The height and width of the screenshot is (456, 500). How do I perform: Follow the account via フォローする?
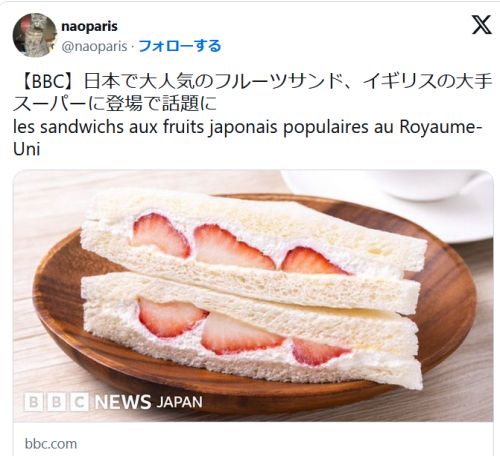[180, 46]
